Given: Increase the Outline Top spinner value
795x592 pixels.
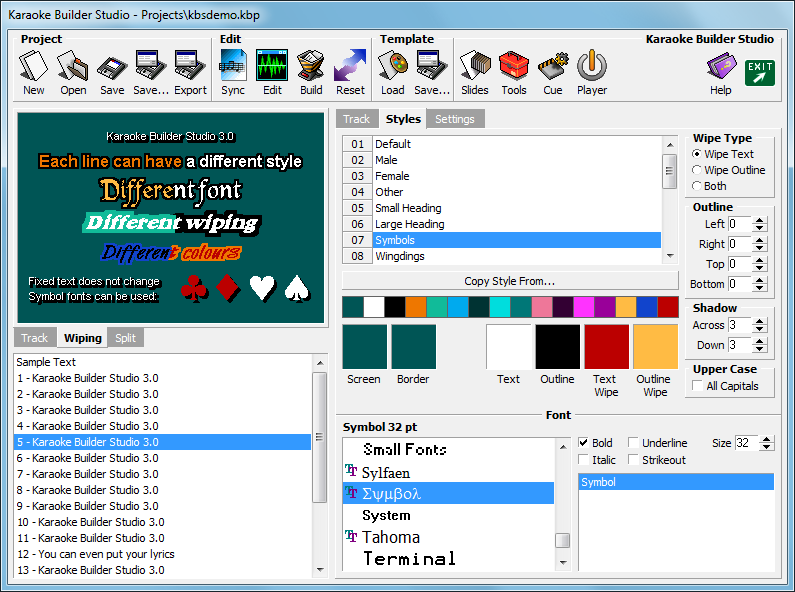Looking at the screenshot, I should pyautogui.click(x=760, y=261).
